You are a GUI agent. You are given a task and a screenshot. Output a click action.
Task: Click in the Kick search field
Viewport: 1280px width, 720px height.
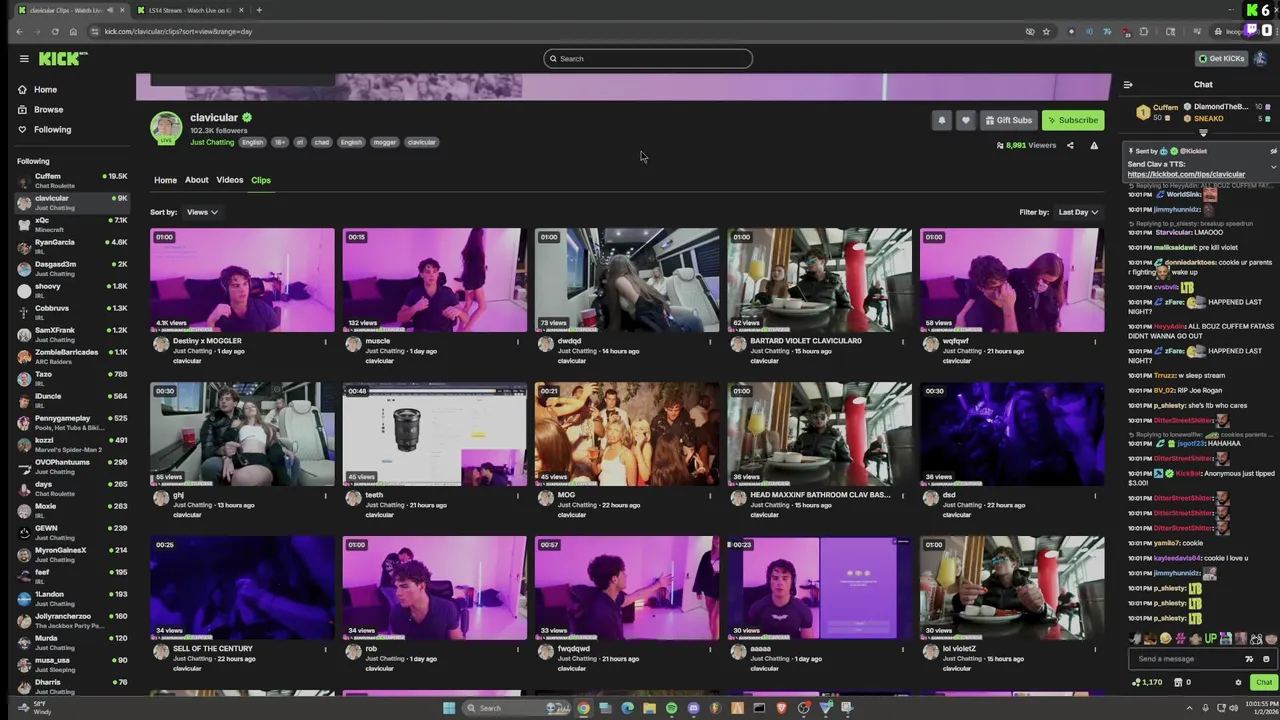pyautogui.click(x=648, y=59)
